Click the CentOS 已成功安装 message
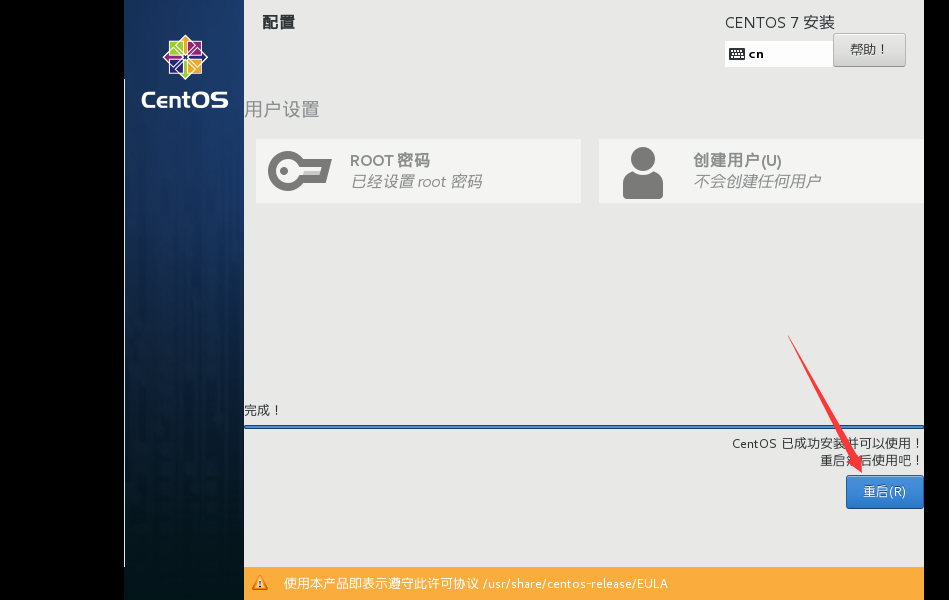The image size is (949, 600). (827, 443)
